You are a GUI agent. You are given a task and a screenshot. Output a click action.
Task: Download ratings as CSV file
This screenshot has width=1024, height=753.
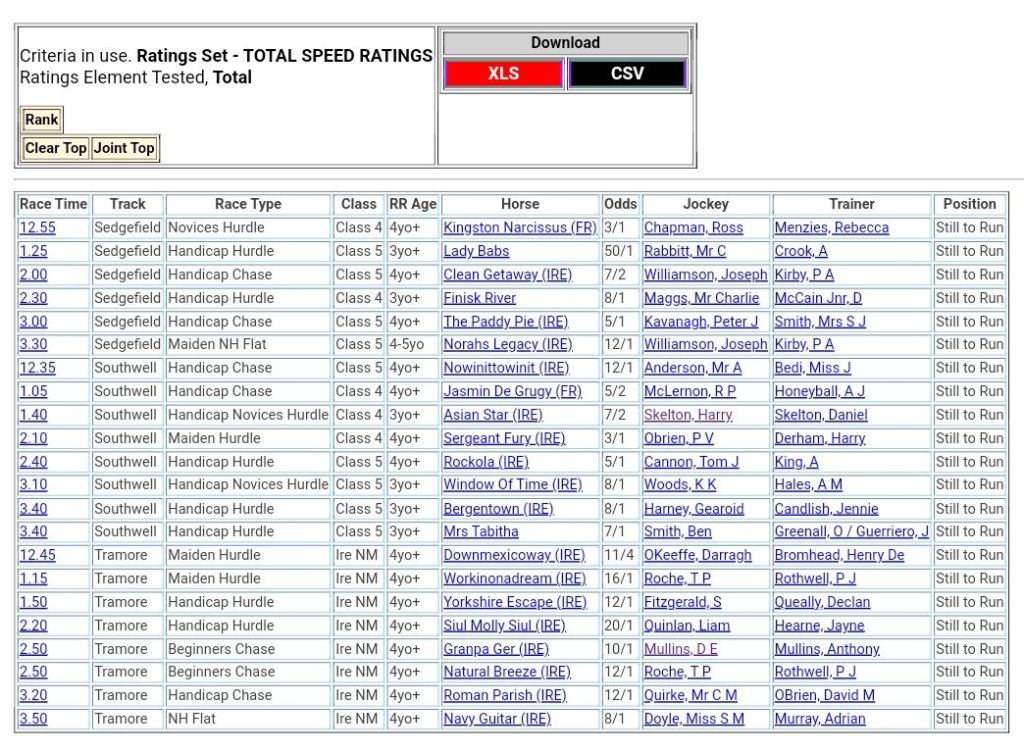click(627, 74)
